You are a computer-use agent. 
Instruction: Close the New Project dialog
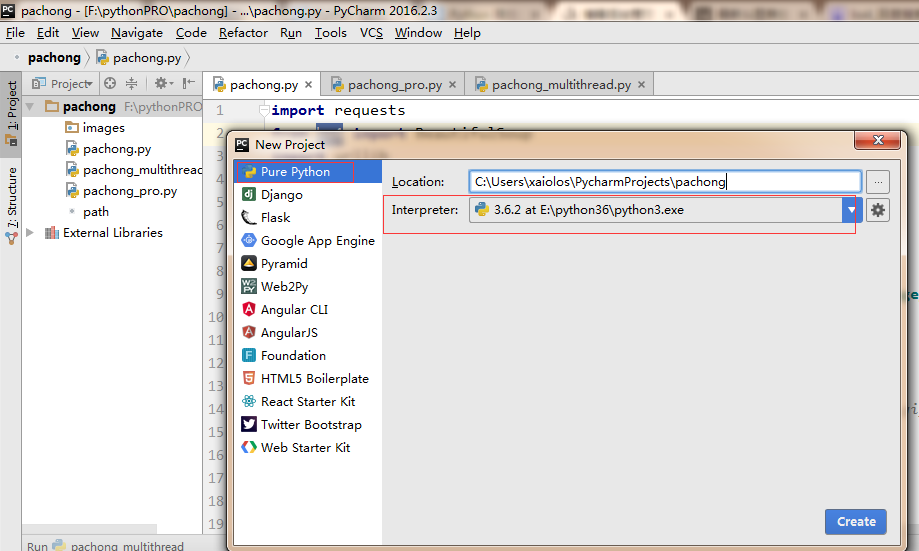point(877,140)
